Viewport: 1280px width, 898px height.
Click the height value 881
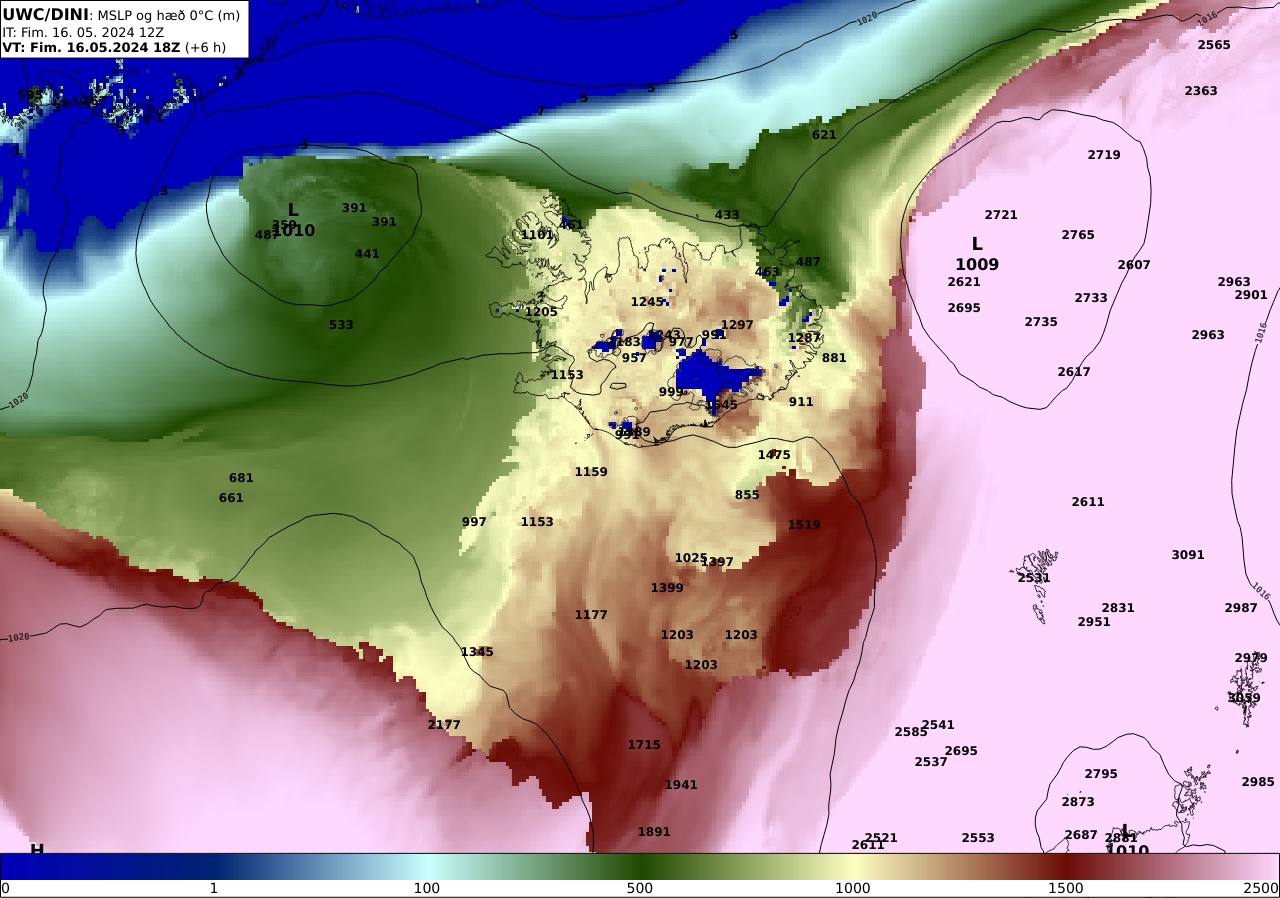[x=834, y=358]
